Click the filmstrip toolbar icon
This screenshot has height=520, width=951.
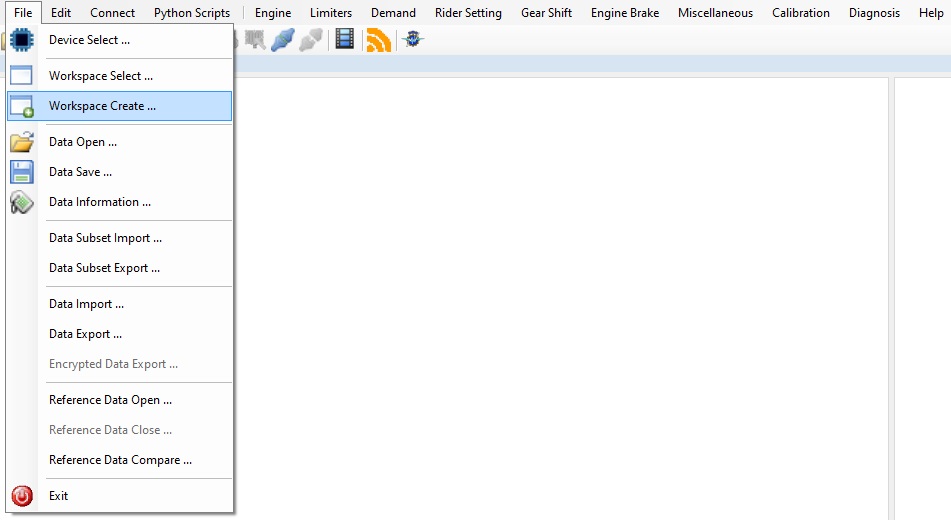(344, 40)
